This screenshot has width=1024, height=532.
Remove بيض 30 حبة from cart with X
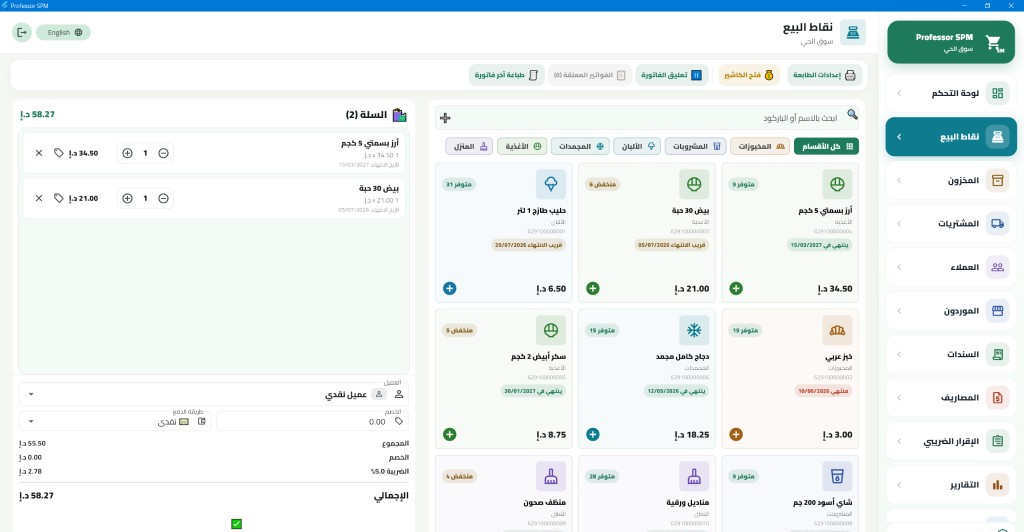tap(39, 198)
